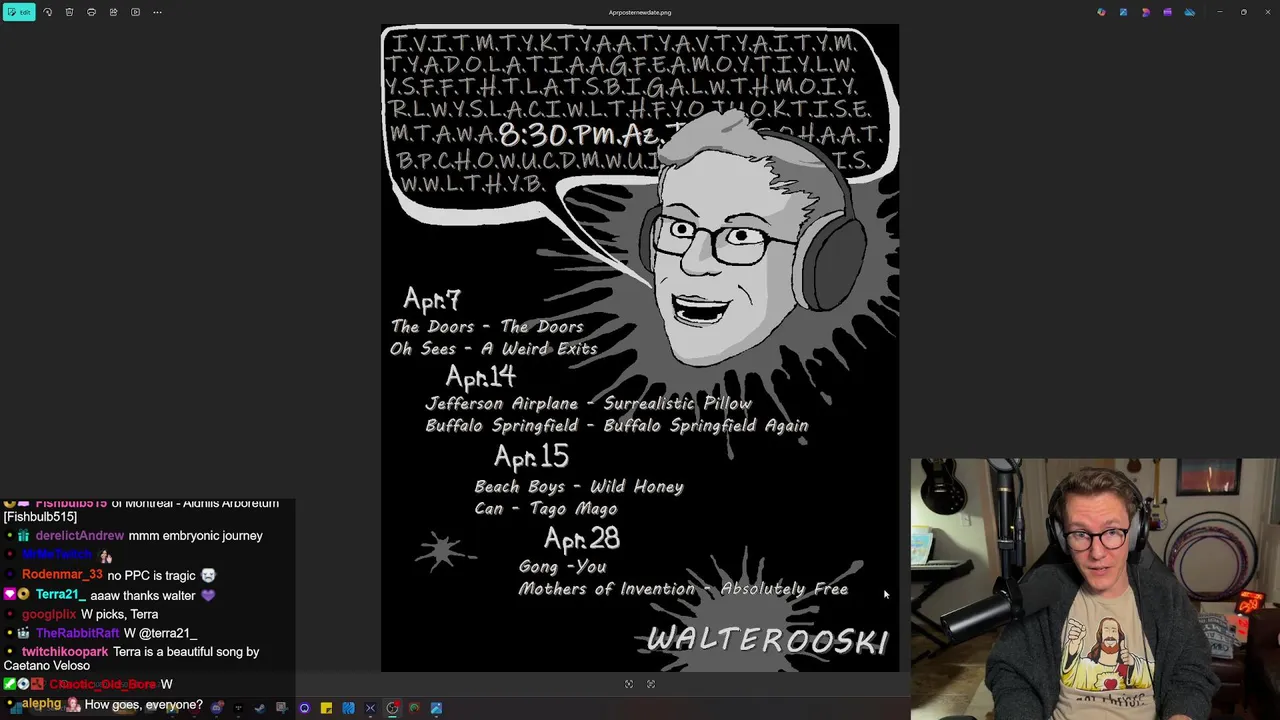Open the dark X-shaped taskbar app icon
The width and height of the screenshot is (1280, 720).
tap(370, 708)
